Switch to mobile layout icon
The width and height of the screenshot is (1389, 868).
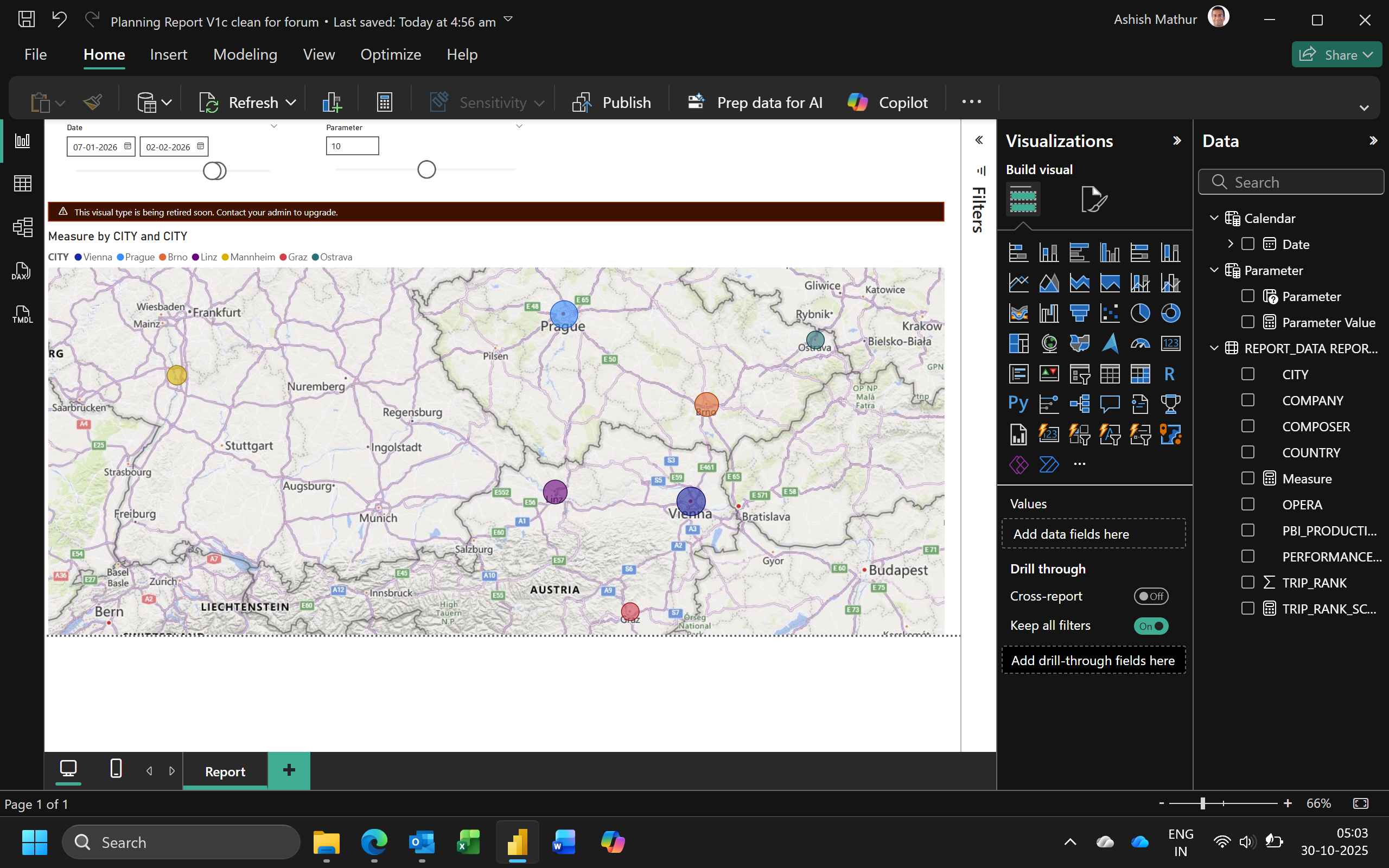click(x=116, y=769)
